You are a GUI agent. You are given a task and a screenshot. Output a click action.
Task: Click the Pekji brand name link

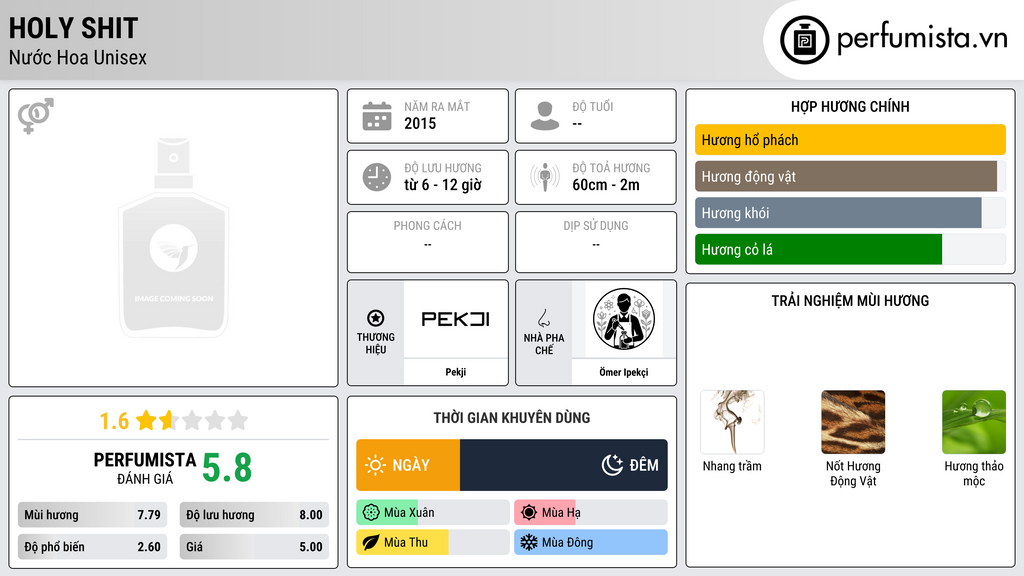(455, 372)
